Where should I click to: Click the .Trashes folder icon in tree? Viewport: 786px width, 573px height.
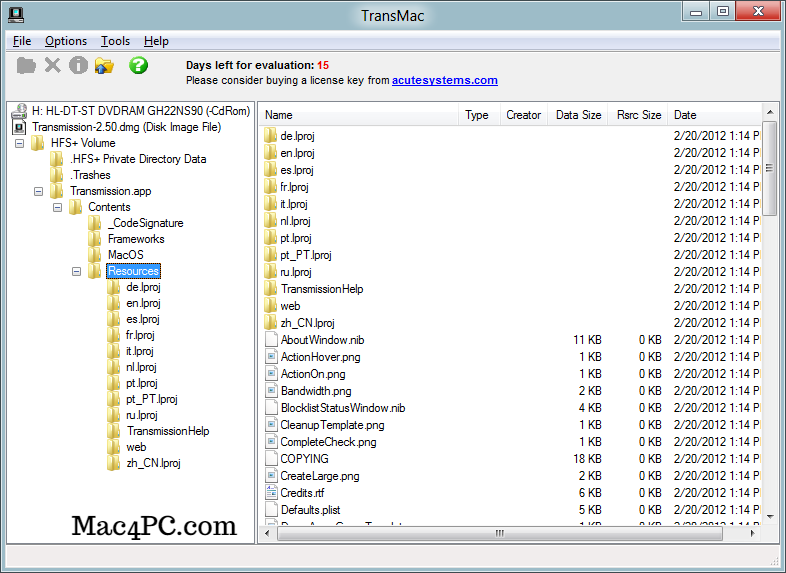click(57, 175)
